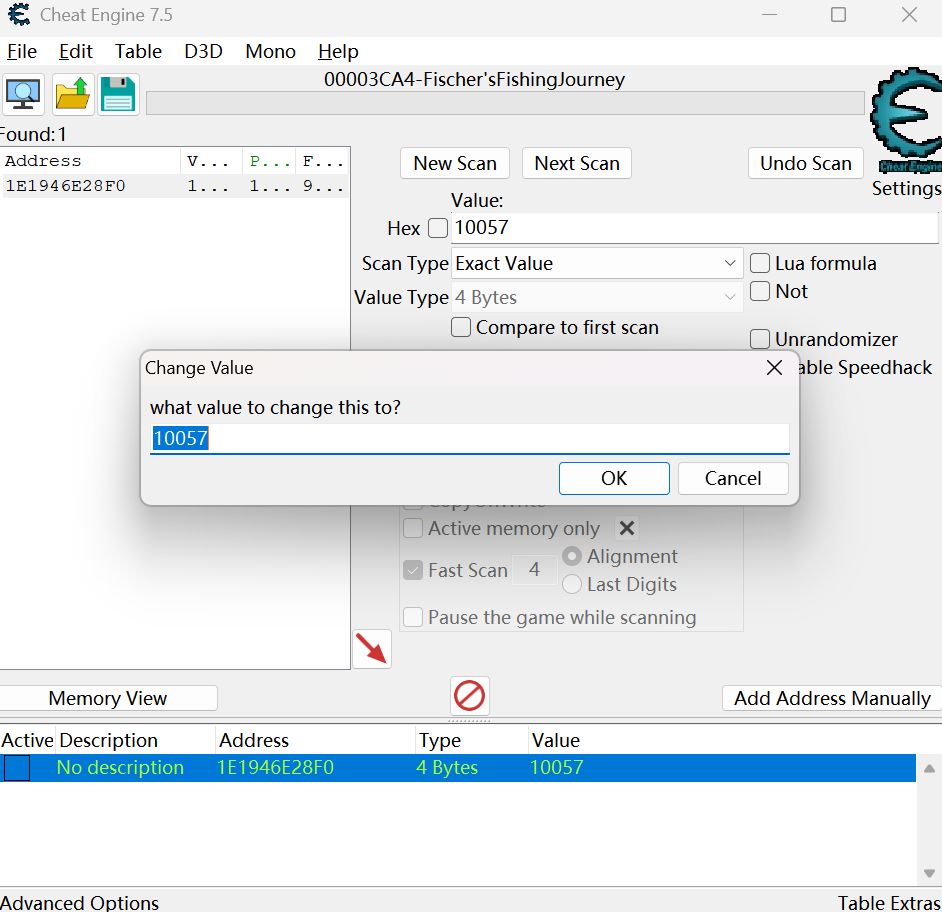The height and width of the screenshot is (912, 942).
Task: Click the 10057 value cell in address table
Action: [x=557, y=768]
